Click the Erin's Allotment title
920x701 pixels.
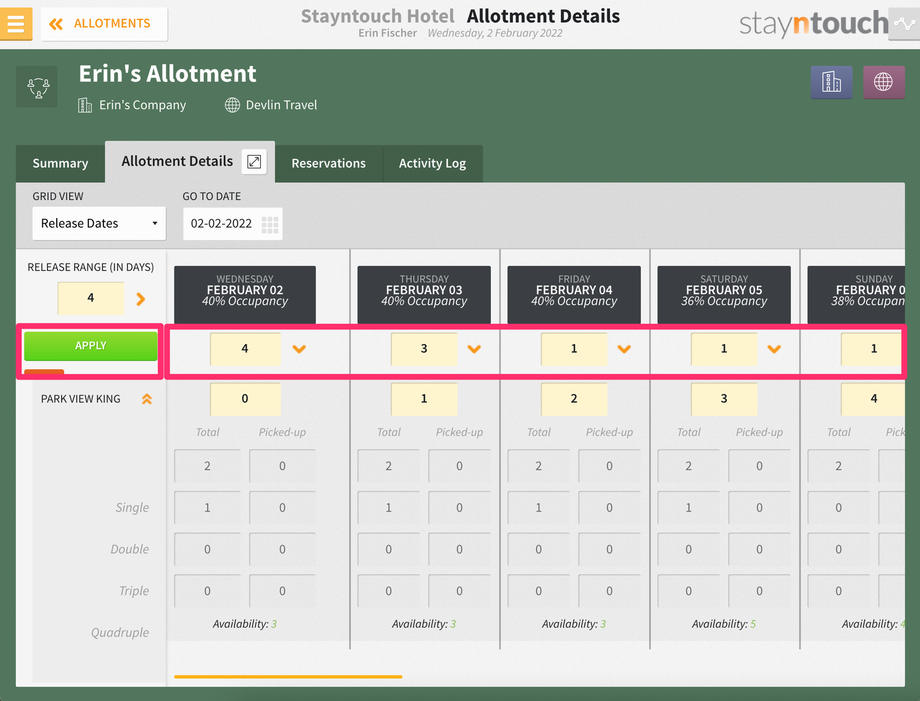pos(167,74)
